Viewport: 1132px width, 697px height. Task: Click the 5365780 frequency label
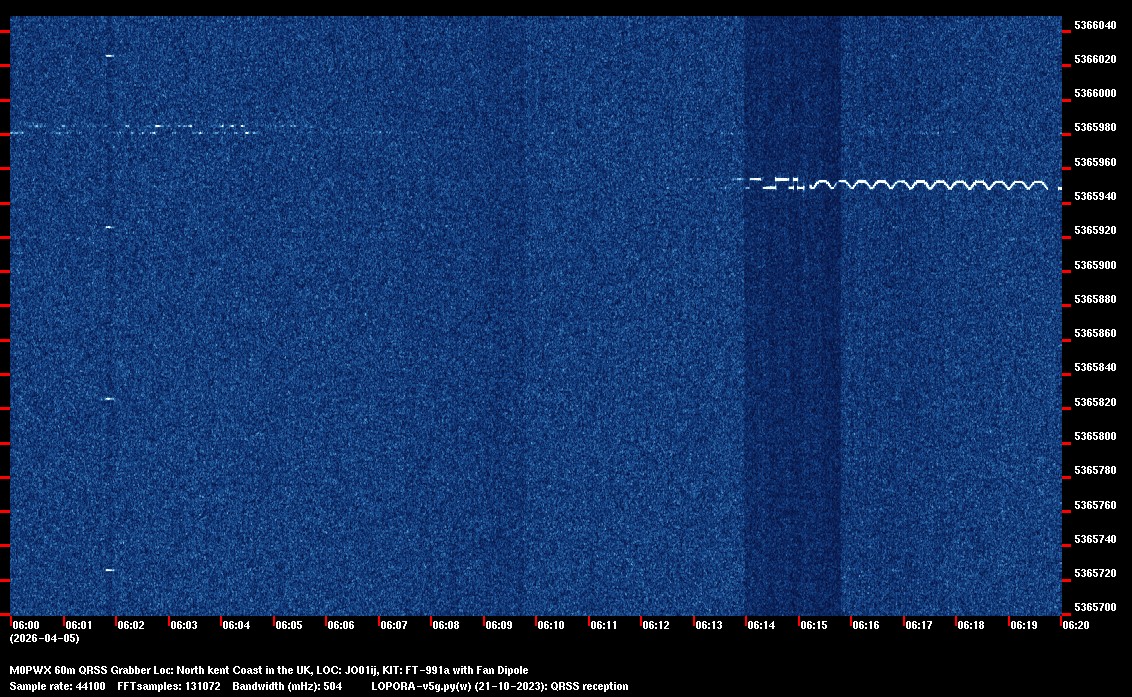[x=1094, y=470]
